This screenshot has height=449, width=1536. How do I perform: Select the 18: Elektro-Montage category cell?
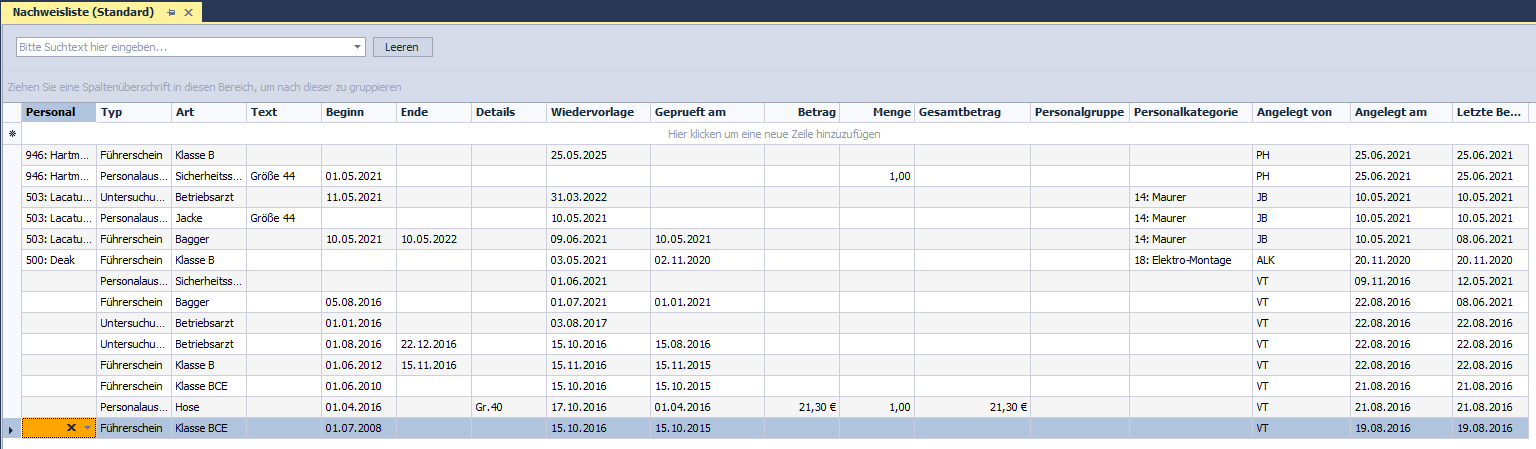point(1190,260)
